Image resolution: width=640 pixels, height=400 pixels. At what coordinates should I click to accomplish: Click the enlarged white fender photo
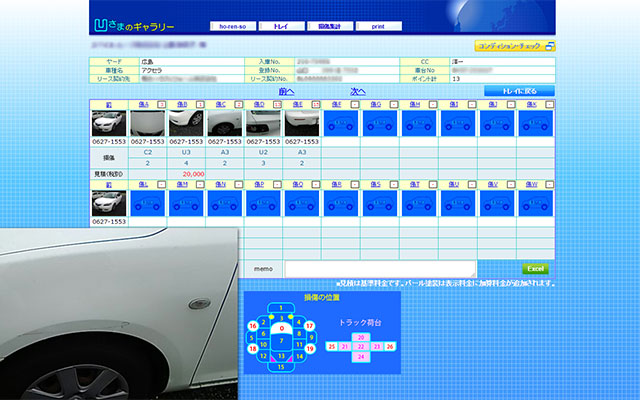point(119,313)
